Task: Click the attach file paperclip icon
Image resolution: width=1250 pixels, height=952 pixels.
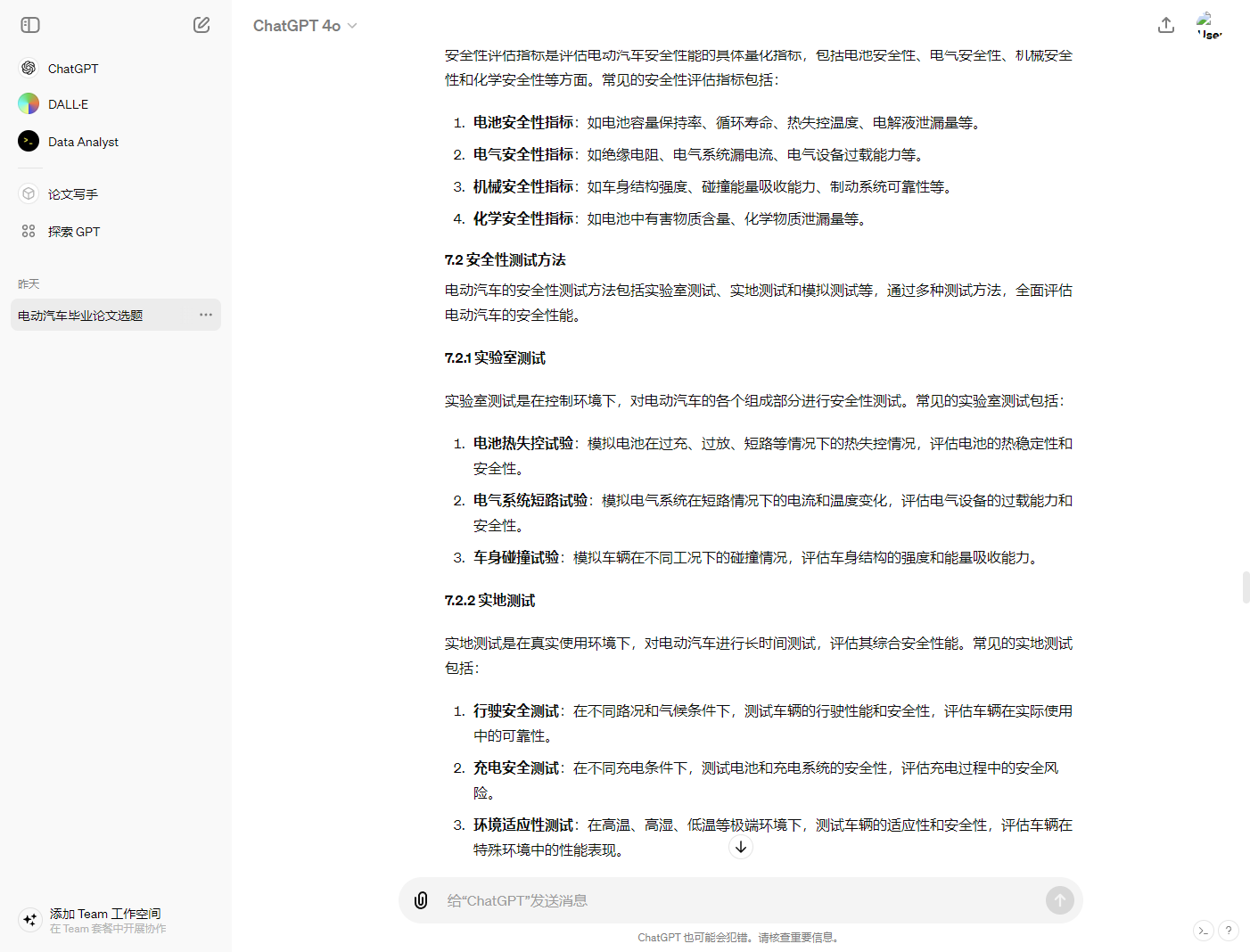Action: [421, 900]
